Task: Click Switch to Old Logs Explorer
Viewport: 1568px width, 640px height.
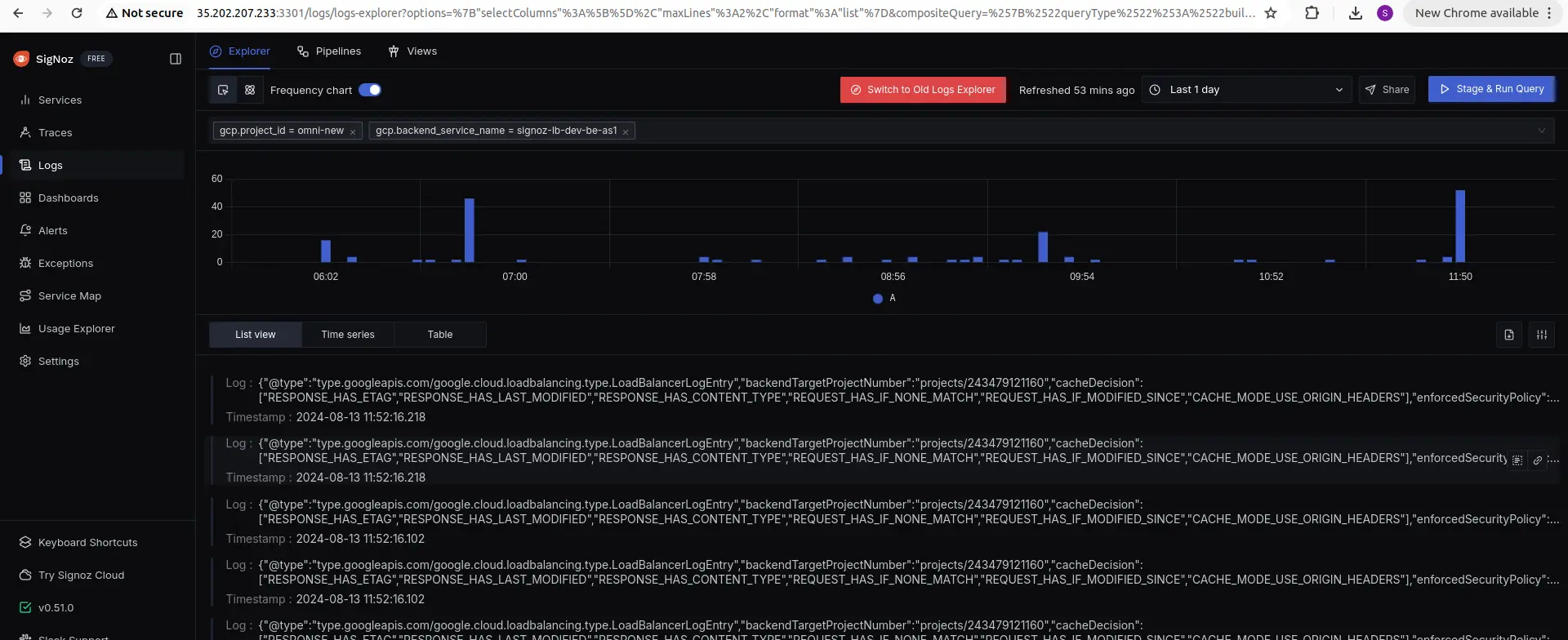Action: 923,90
